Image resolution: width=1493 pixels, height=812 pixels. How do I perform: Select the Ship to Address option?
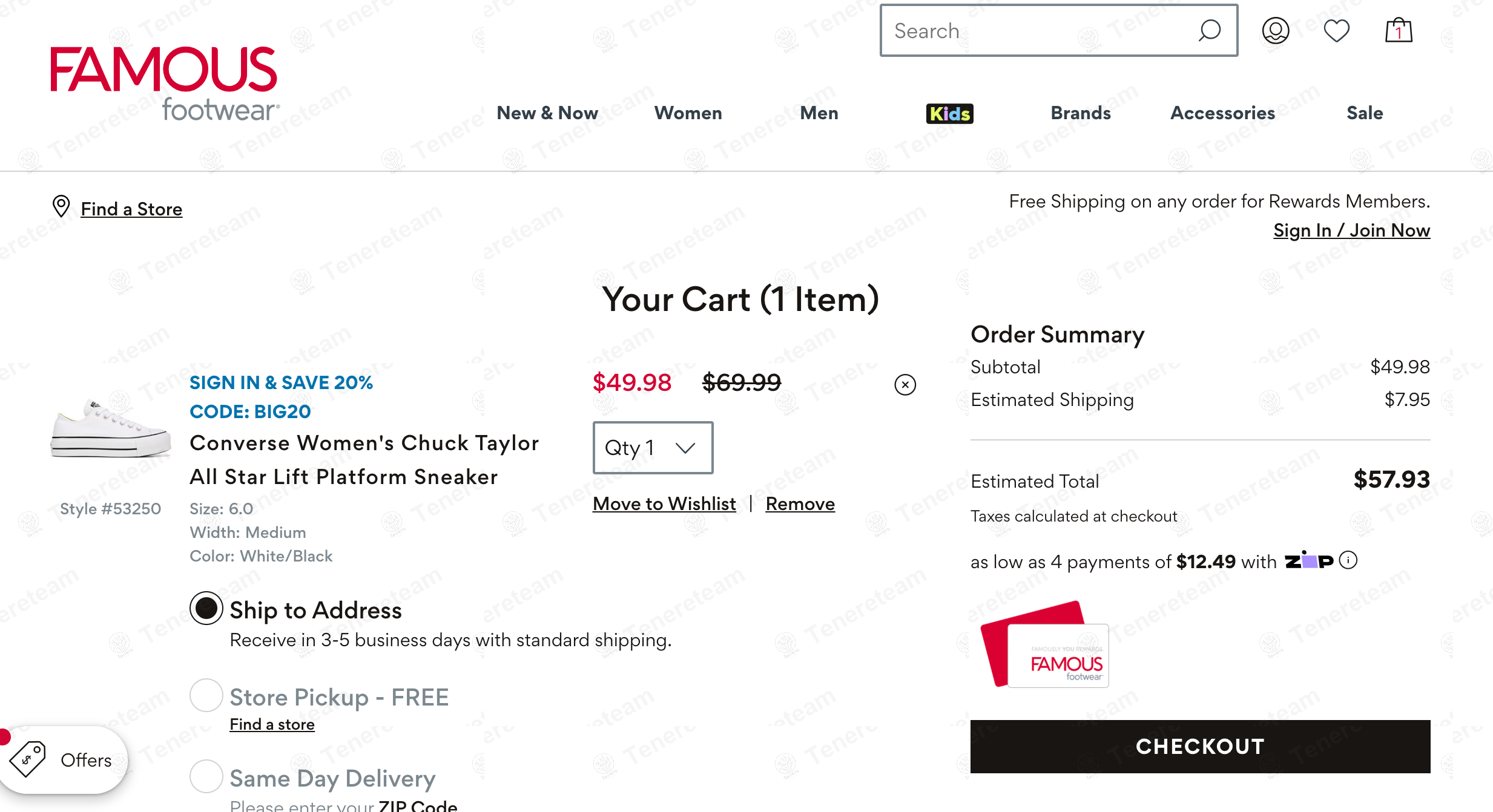(206, 609)
